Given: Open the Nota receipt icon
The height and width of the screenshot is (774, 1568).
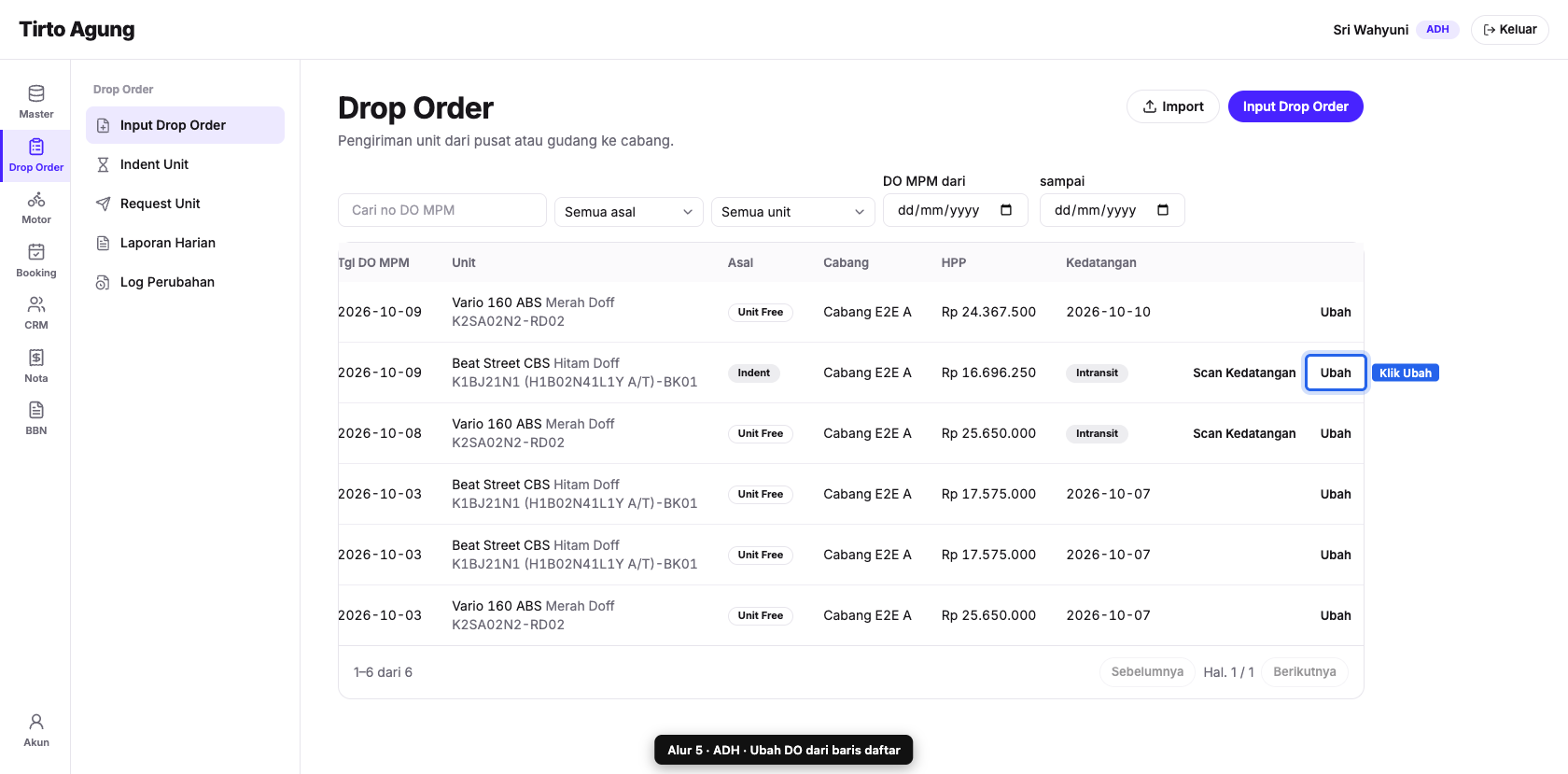Looking at the screenshot, I should click(x=35, y=366).
